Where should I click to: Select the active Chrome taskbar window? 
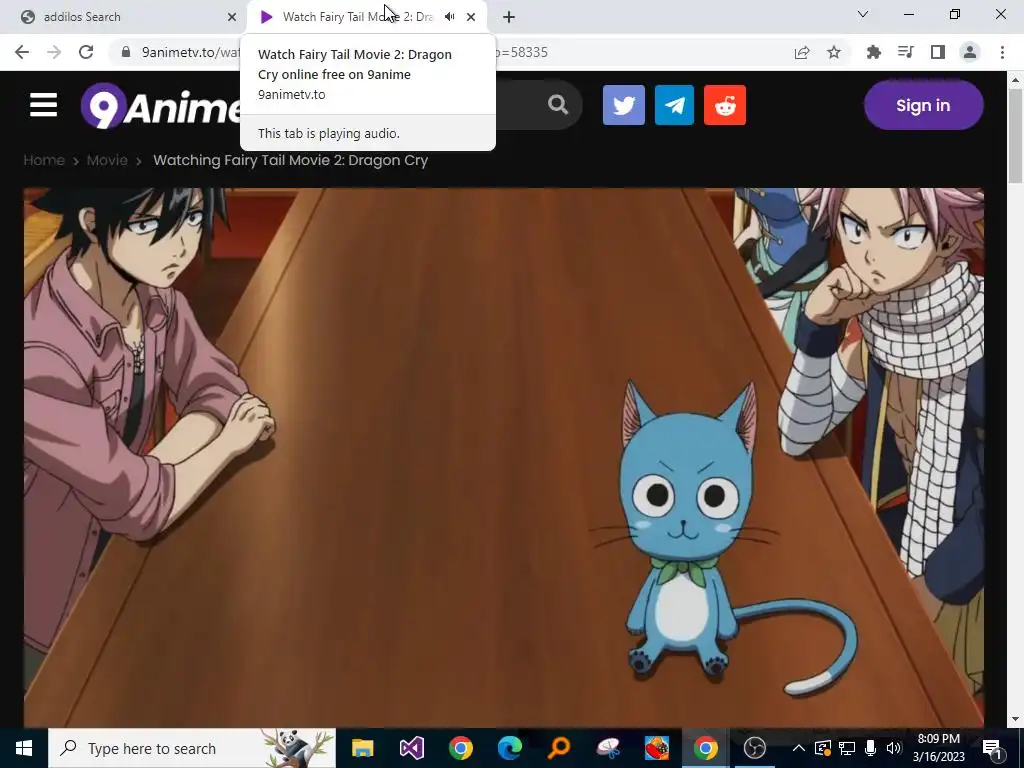(705, 748)
